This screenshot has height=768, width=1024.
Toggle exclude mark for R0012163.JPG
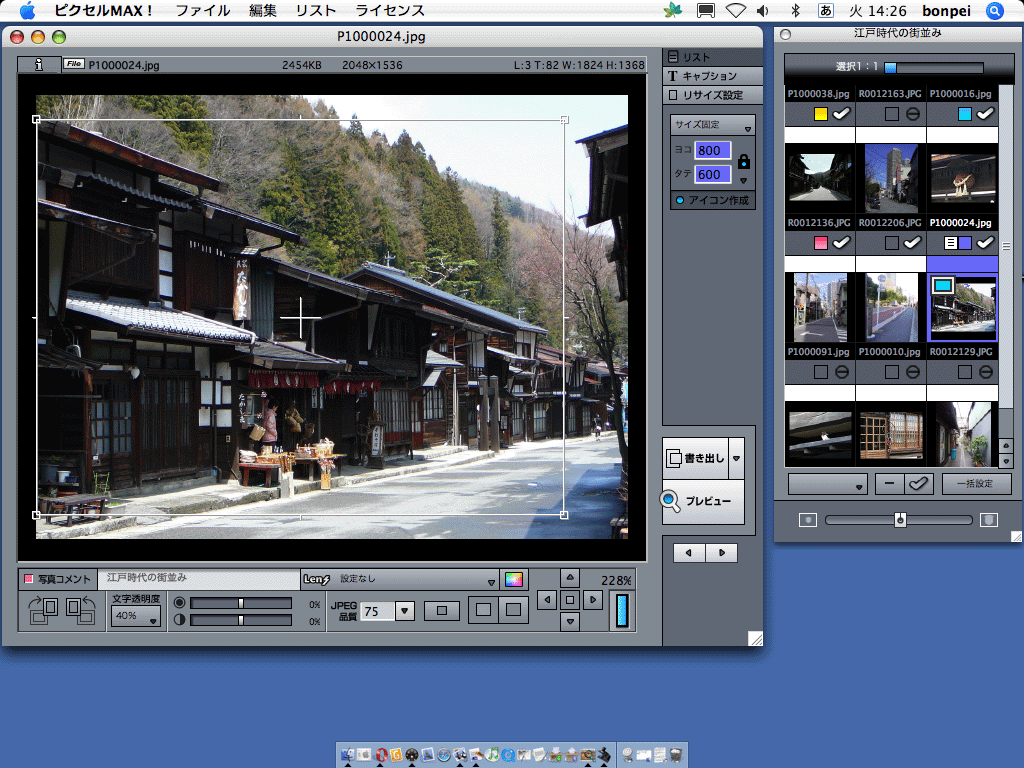pyautogui.click(x=913, y=114)
